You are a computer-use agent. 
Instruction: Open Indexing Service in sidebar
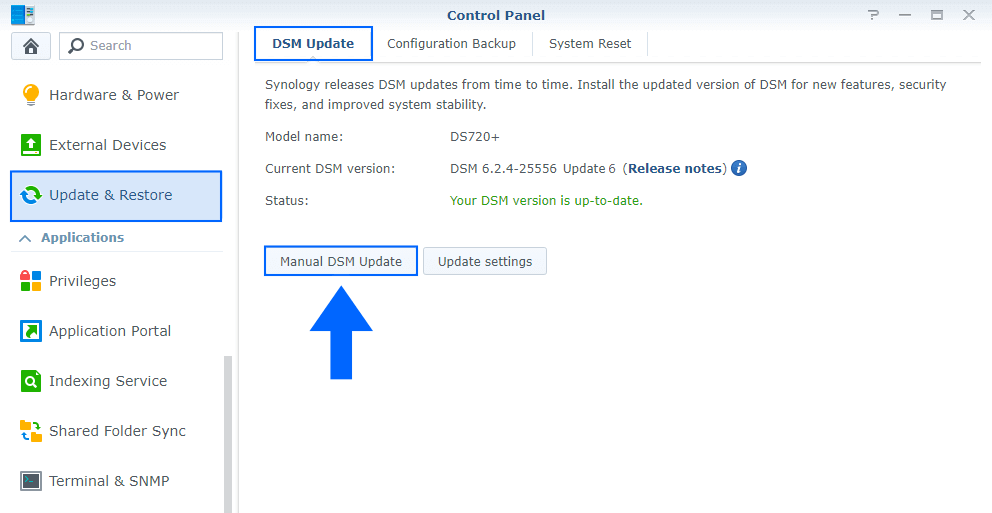click(x=116, y=381)
